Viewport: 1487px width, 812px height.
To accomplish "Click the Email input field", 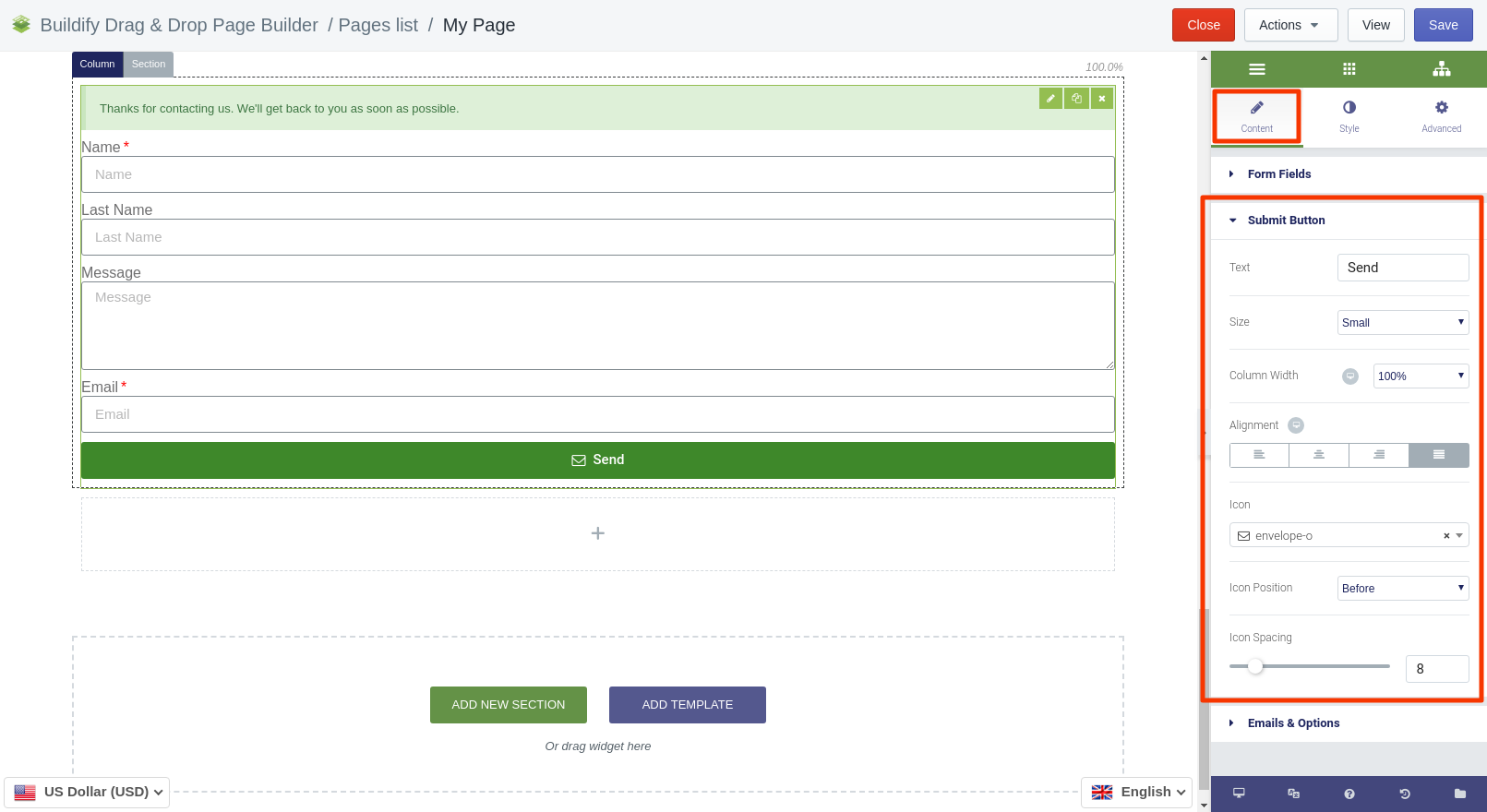I will point(598,414).
